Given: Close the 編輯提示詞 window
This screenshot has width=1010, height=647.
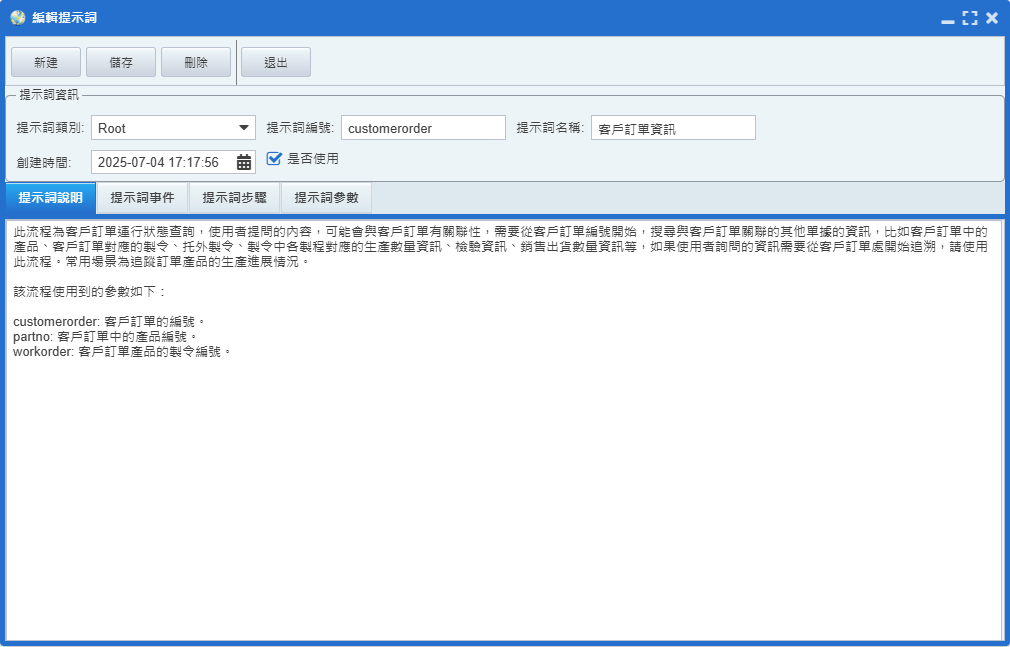Looking at the screenshot, I should pyautogui.click(x=992, y=18).
